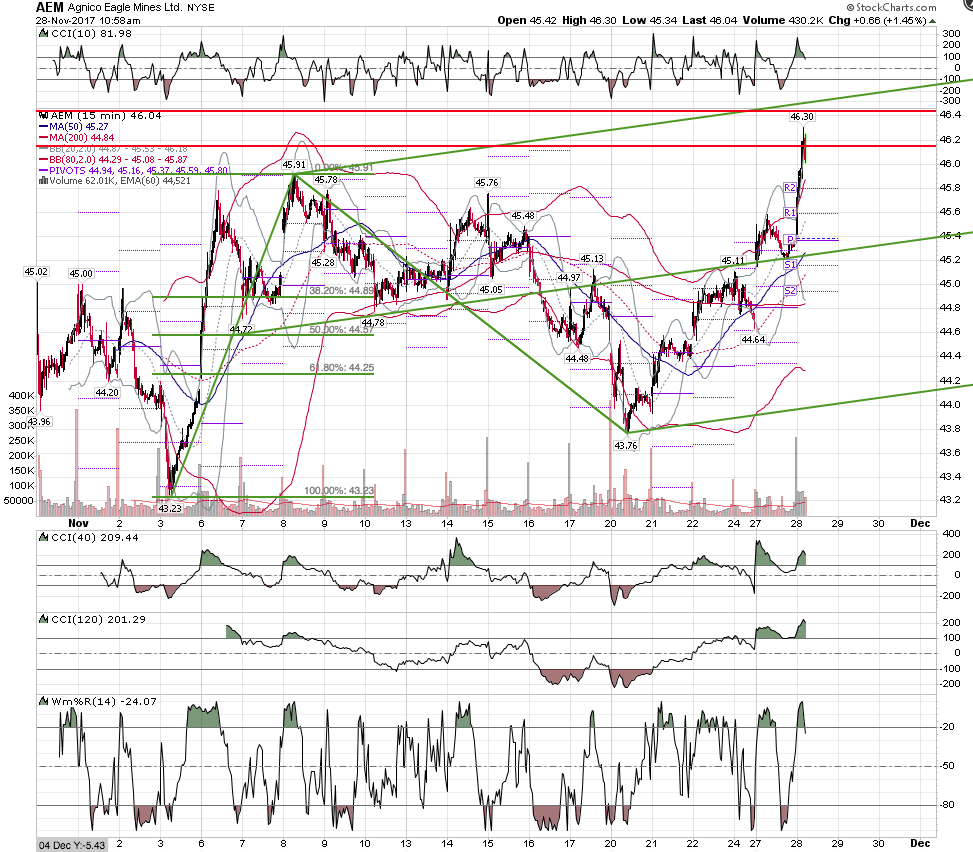
Task: Click the Agnico Eagle Mines Ltd. company name
Action: click(x=125, y=7)
